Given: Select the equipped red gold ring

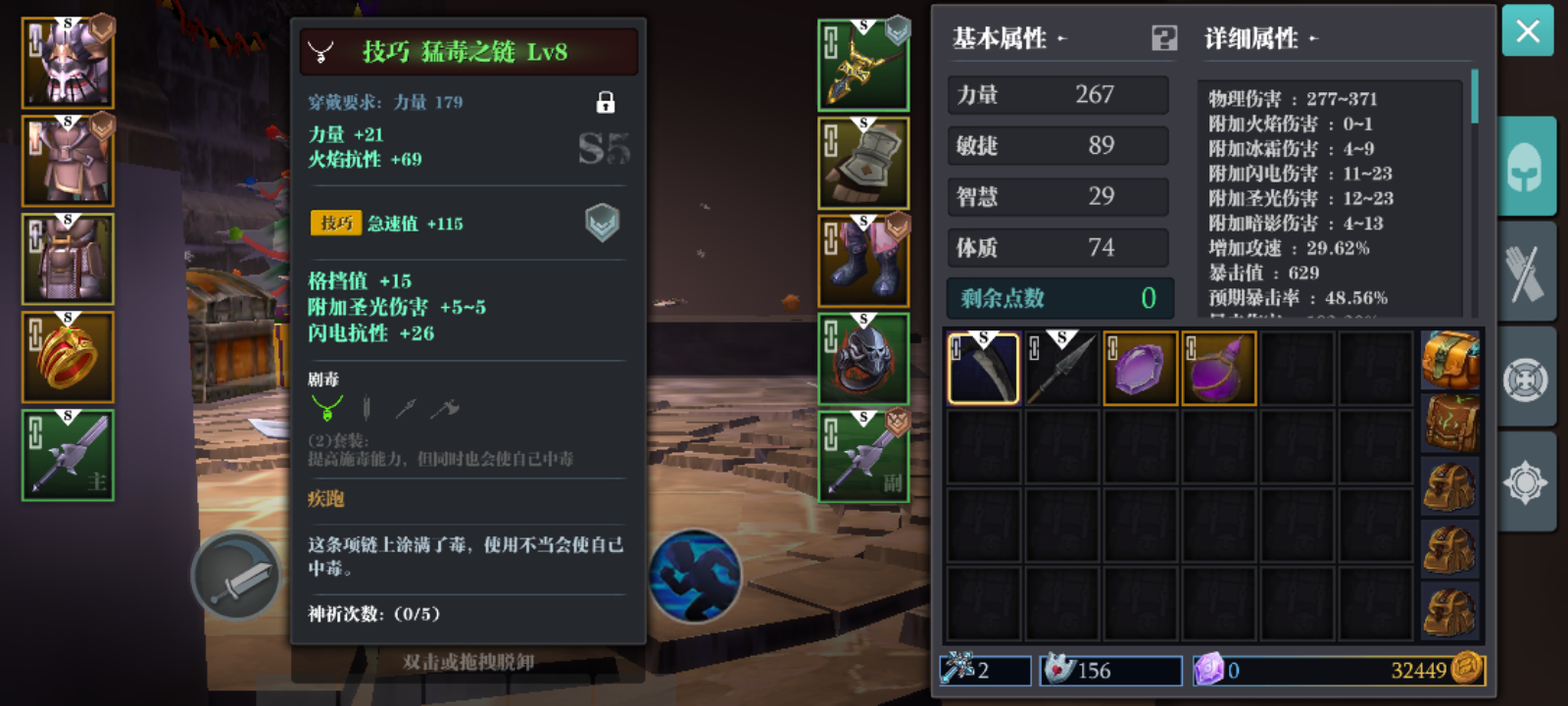Looking at the screenshot, I should (x=68, y=357).
